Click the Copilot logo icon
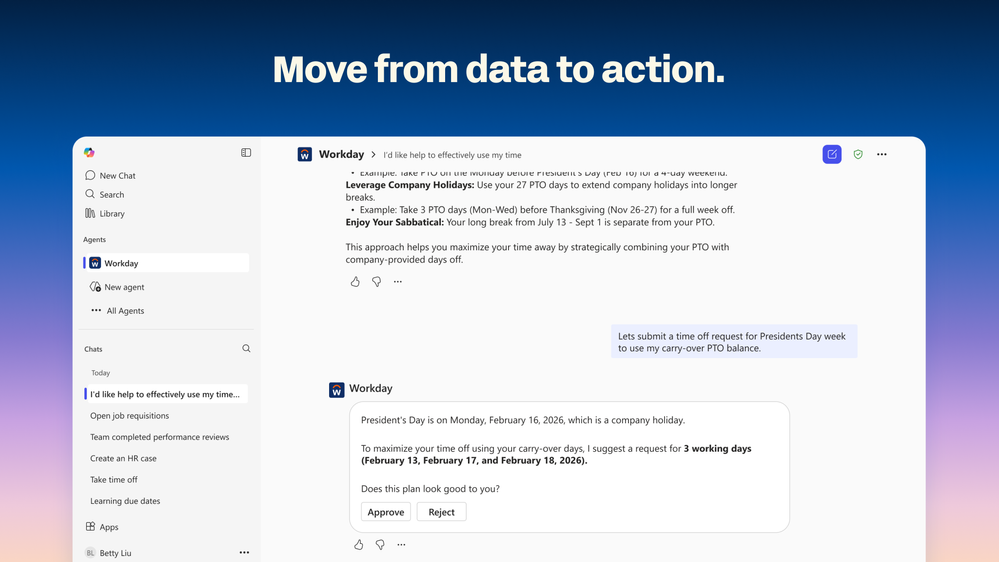Image resolution: width=999 pixels, height=562 pixels. pos(89,152)
